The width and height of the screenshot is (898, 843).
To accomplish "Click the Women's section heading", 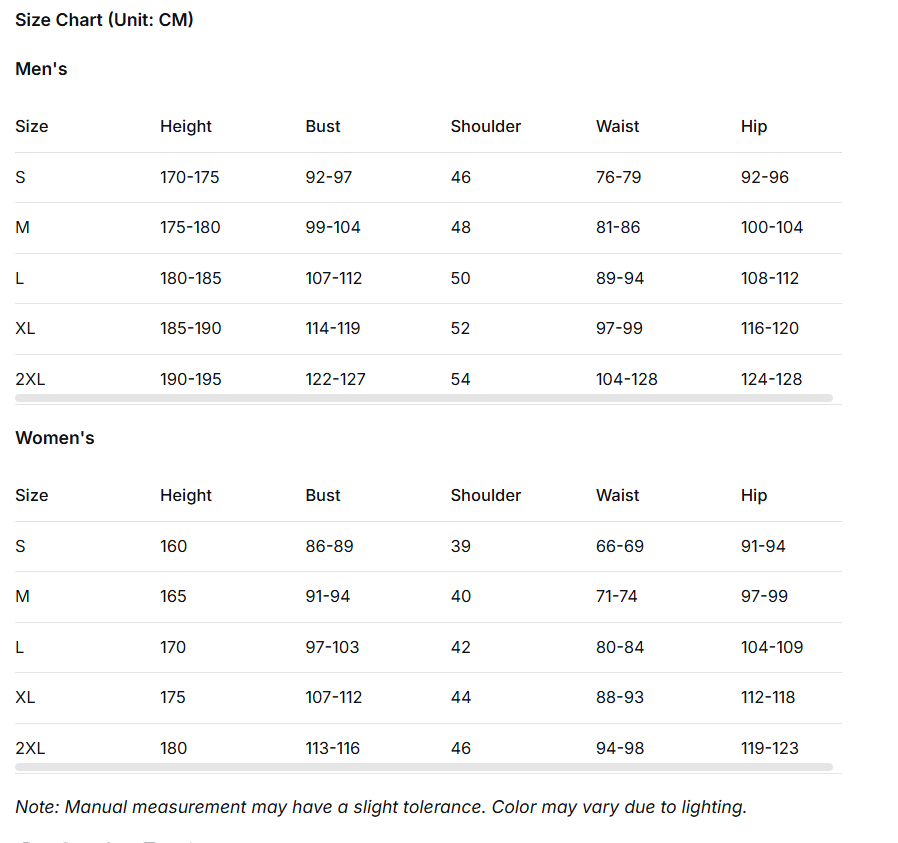I will (x=55, y=438).
